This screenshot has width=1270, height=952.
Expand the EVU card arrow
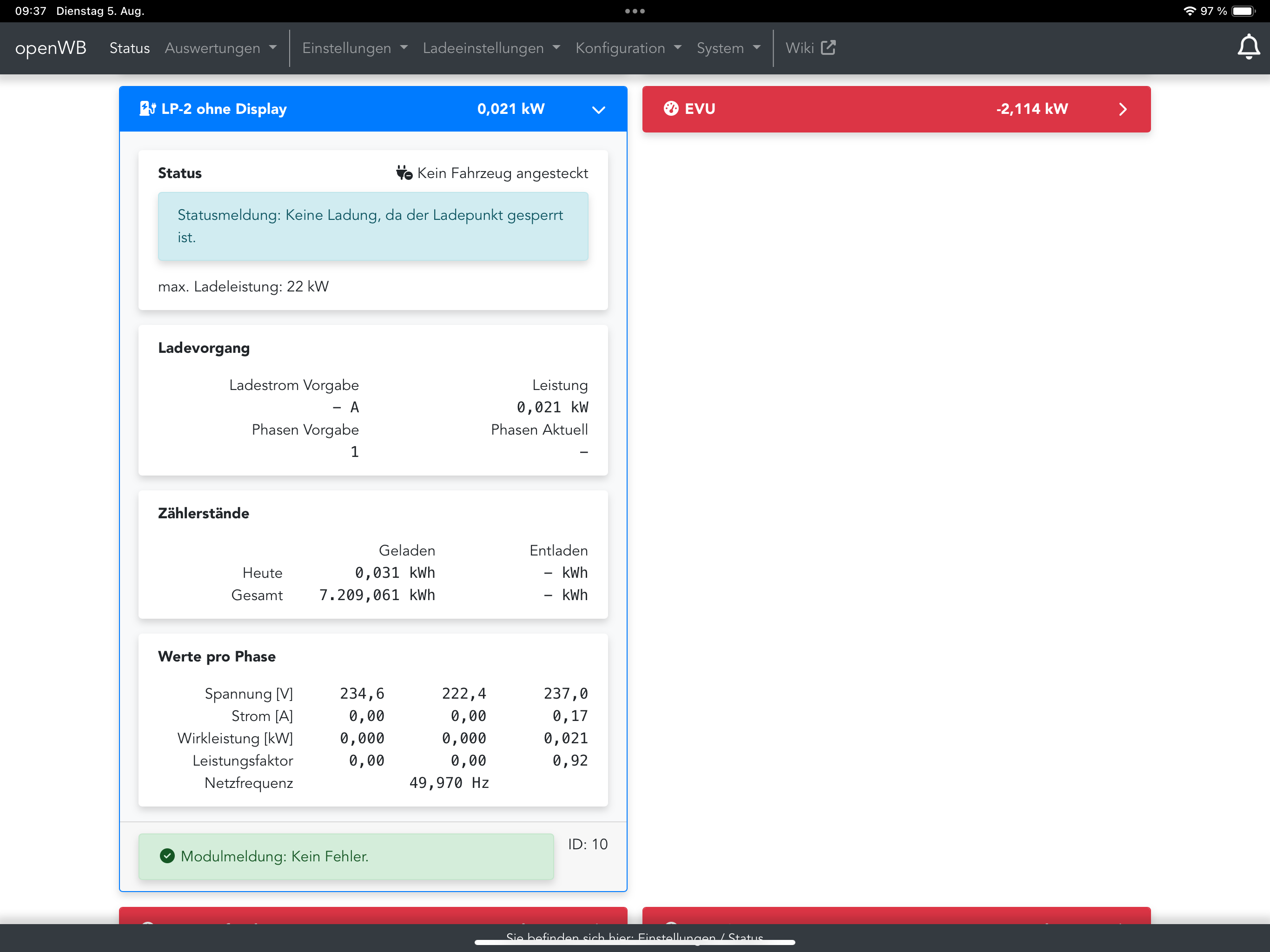pyautogui.click(x=1123, y=109)
